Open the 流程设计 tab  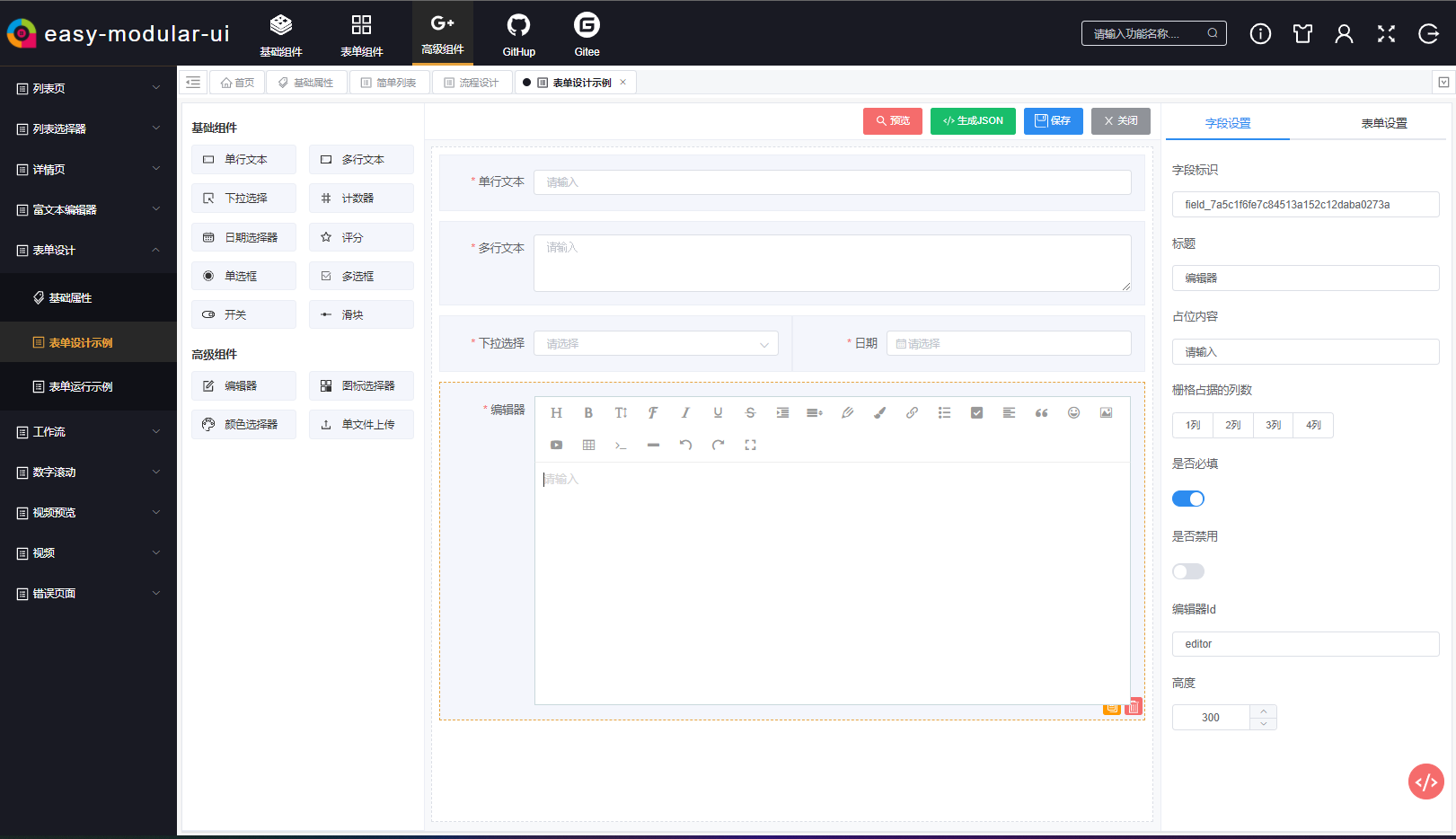472,82
